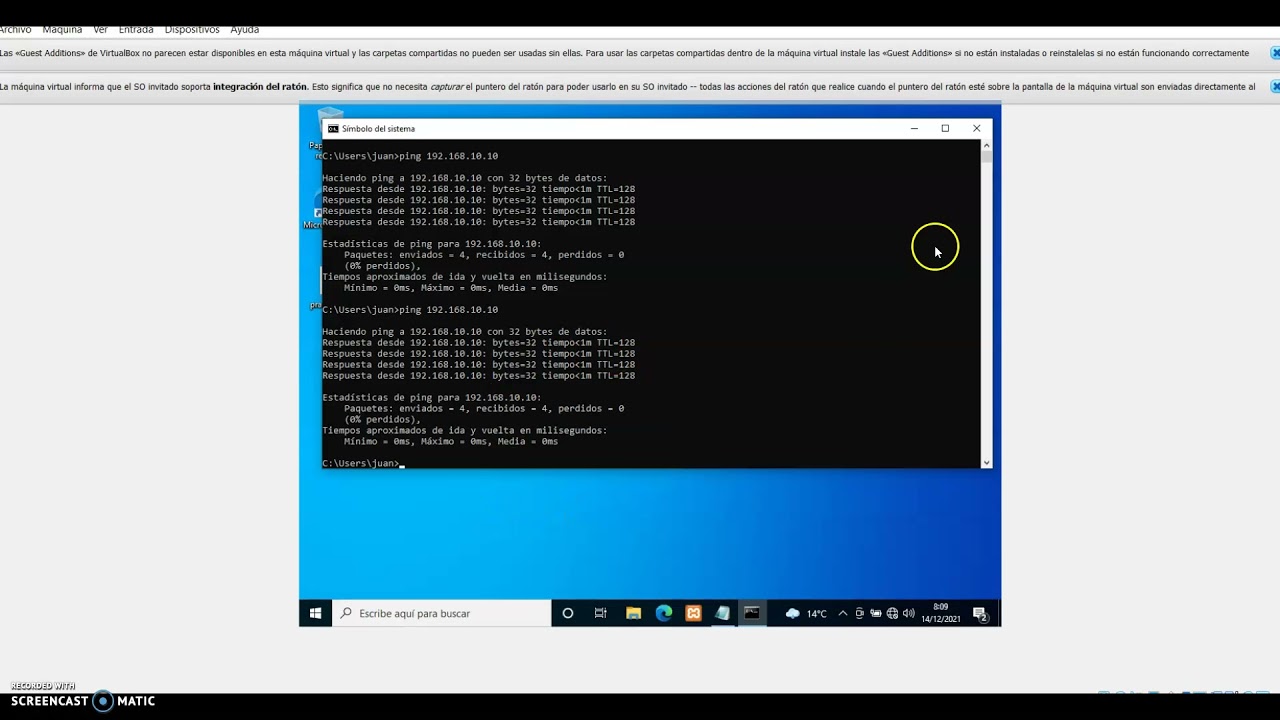Viewport: 1280px width, 720px height.
Task: Open the Máquina menu in VirtualBox
Action: pyautogui.click(x=62, y=30)
